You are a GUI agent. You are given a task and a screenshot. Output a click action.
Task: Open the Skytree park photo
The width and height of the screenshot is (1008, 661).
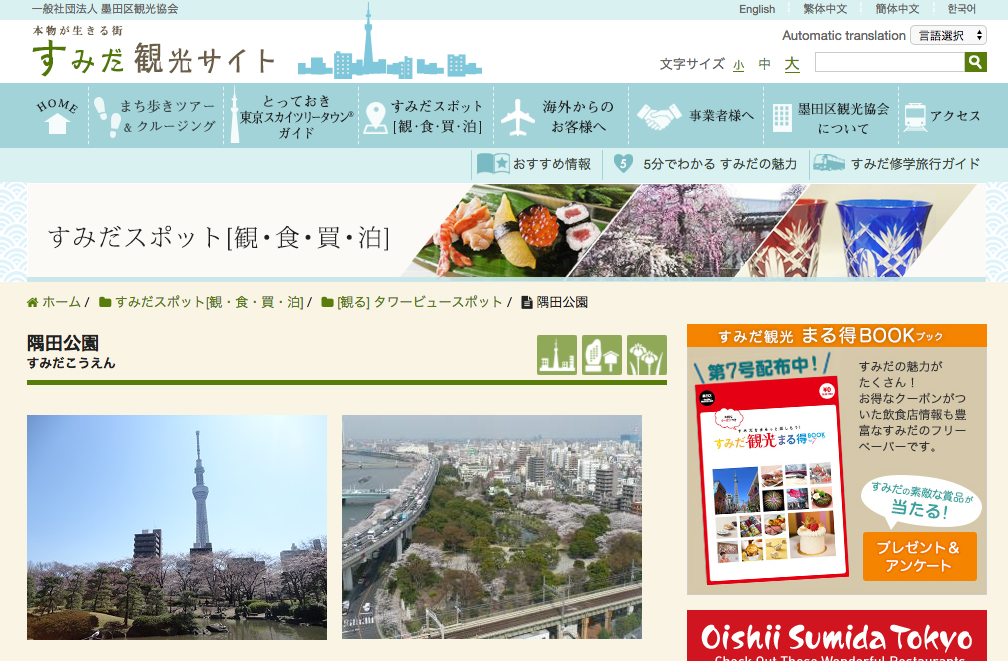click(177, 527)
